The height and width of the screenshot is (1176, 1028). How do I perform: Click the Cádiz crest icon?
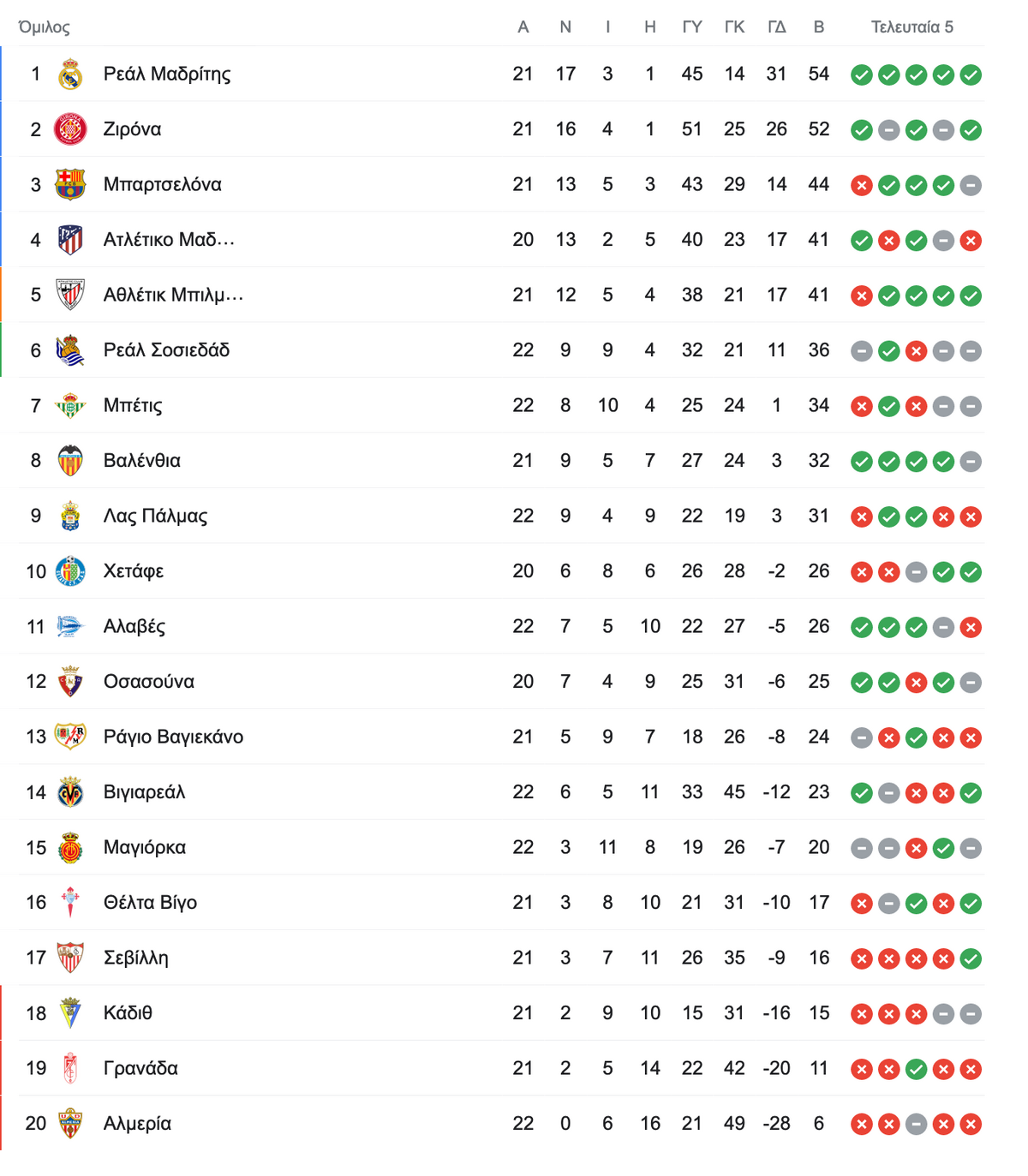pyautogui.click(x=70, y=1013)
